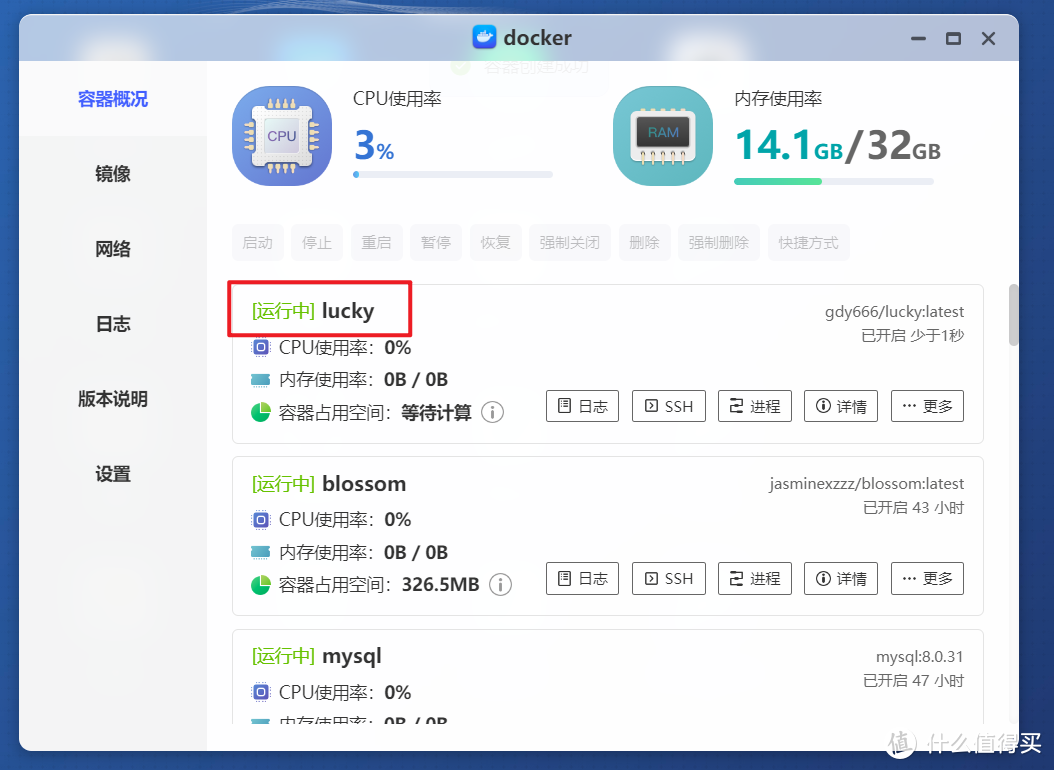Image resolution: width=1054 pixels, height=770 pixels.
Task: Open the 网络 section from the sidebar
Action: click(x=112, y=248)
